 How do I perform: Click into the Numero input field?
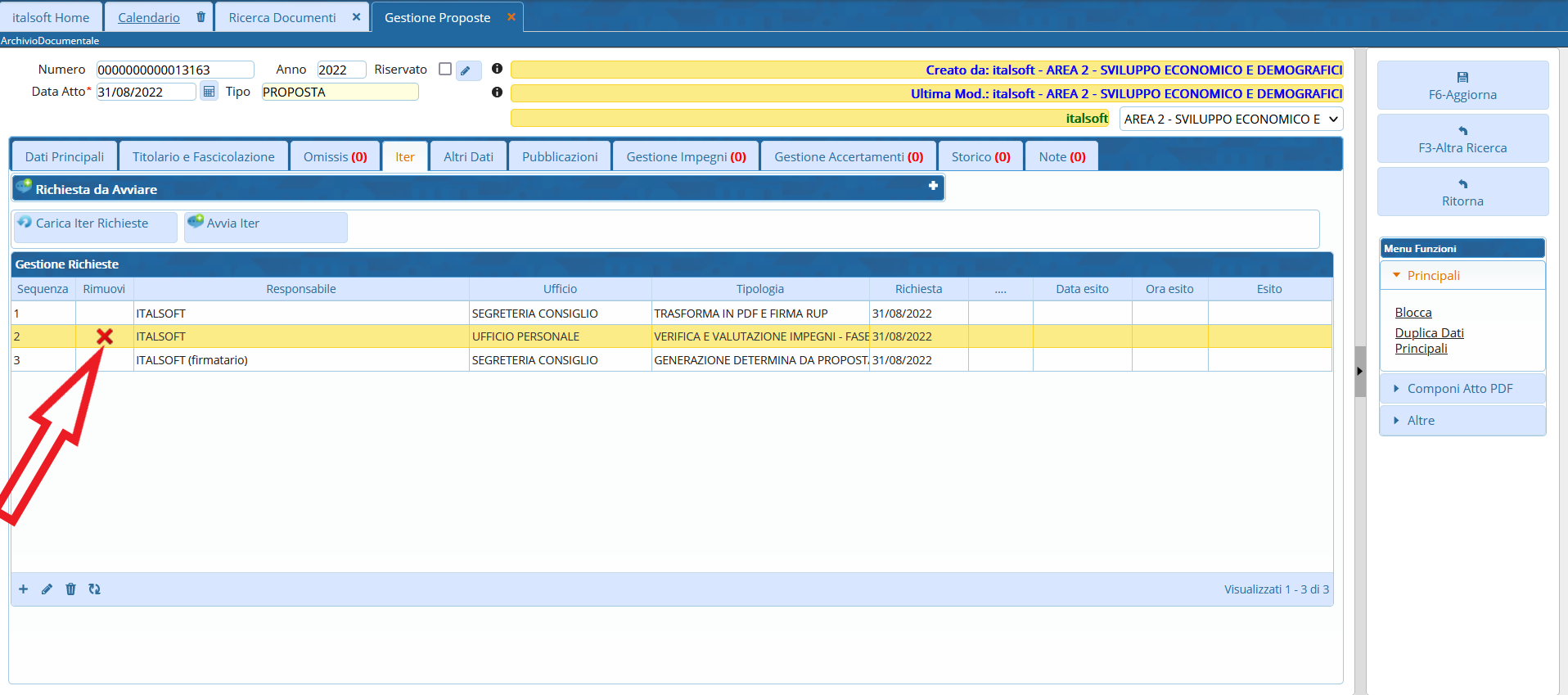[174, 70]
